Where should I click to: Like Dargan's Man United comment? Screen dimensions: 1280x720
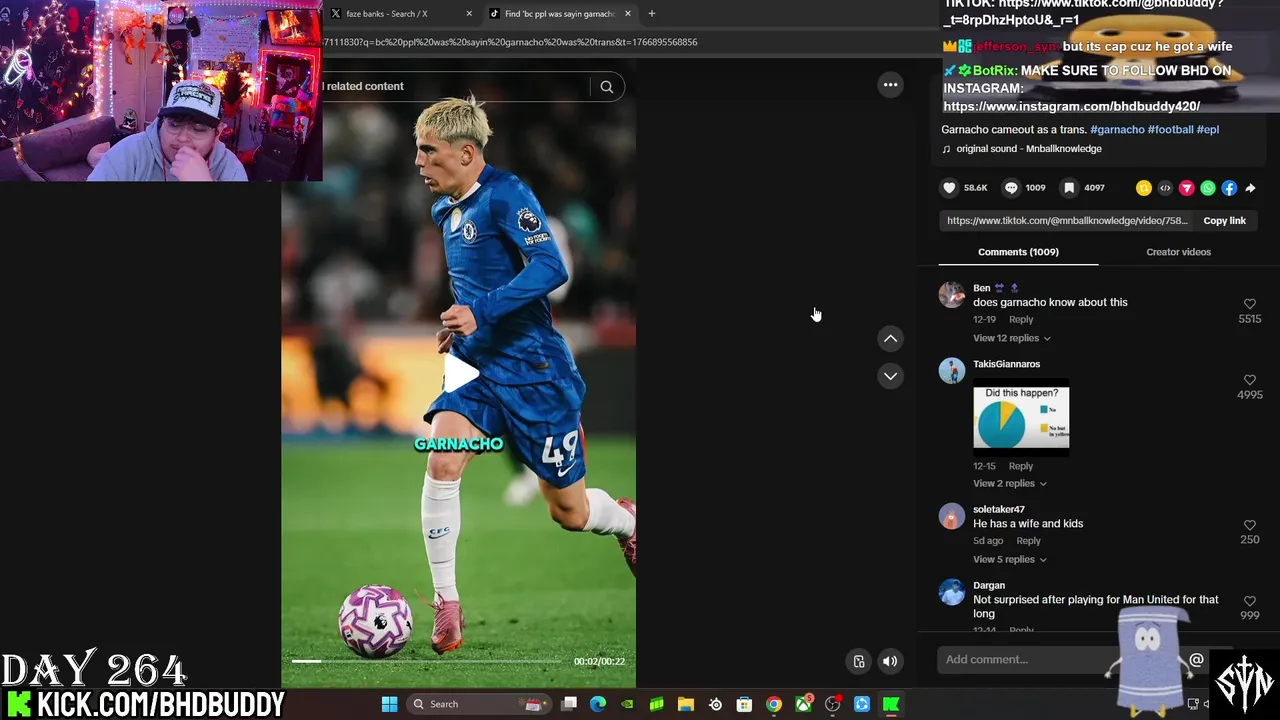[x=1249, y=601]
